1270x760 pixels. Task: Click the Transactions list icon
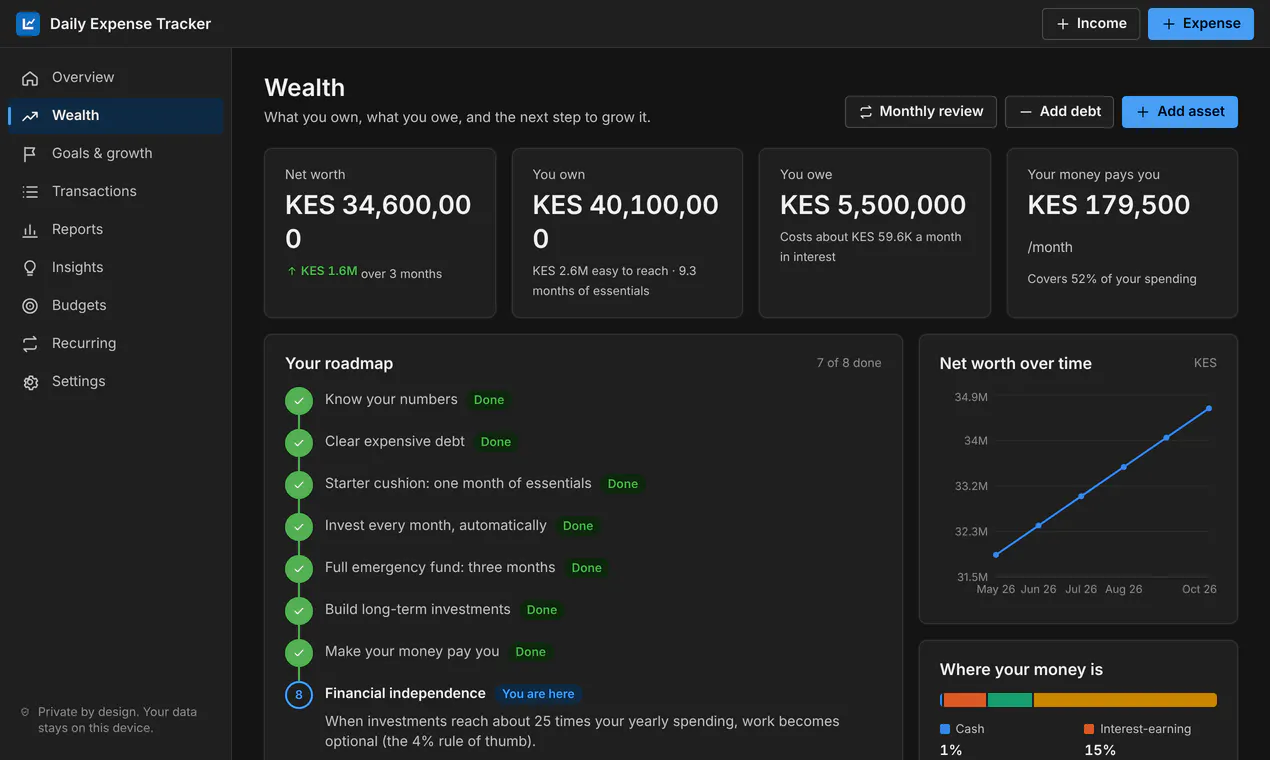click(x=30, y=192)
